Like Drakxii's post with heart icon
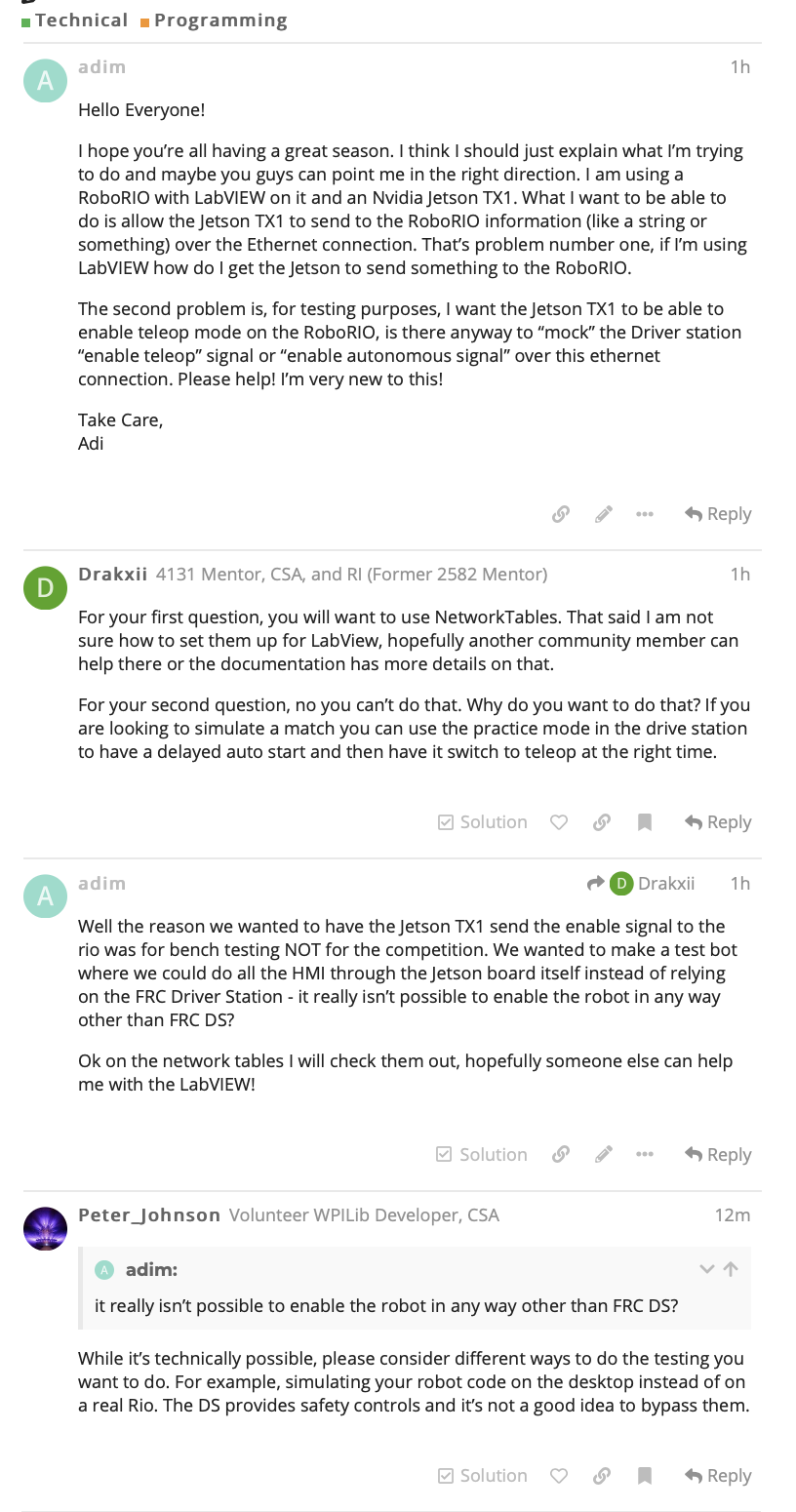This screenshot has height=1512, width=796. point(559,822)
